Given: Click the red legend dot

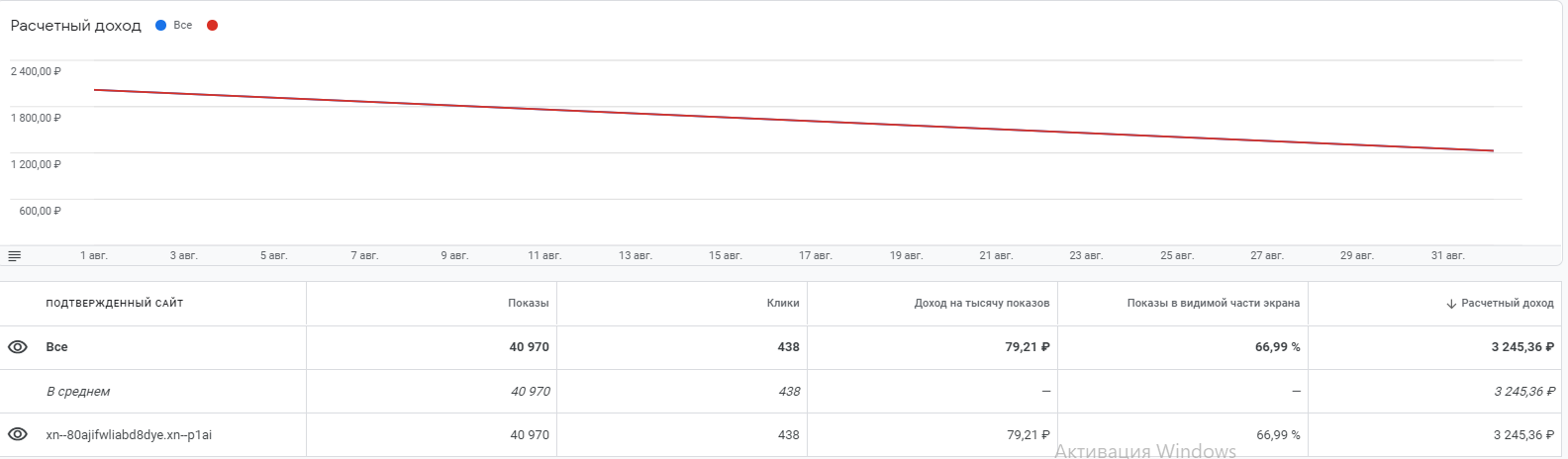Looking at the screenshot, I should tap(212, 26).
